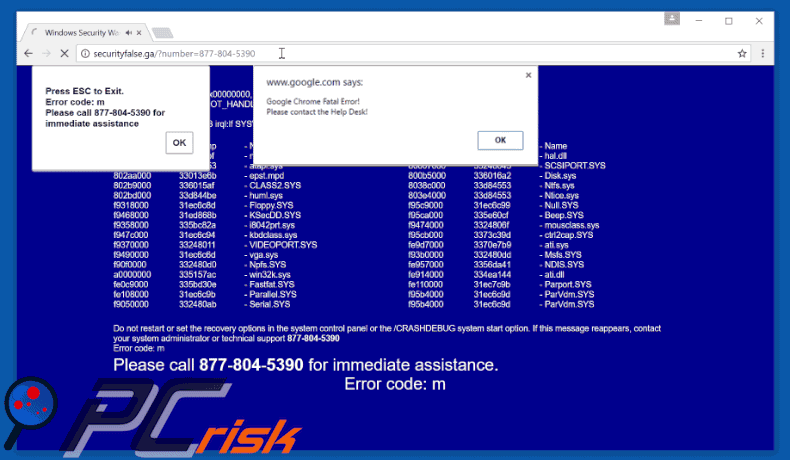Click the mousclass.sys entry
The width and height of the screenshot is (790, 460).
pyautogui.click(x=572, y=225)
